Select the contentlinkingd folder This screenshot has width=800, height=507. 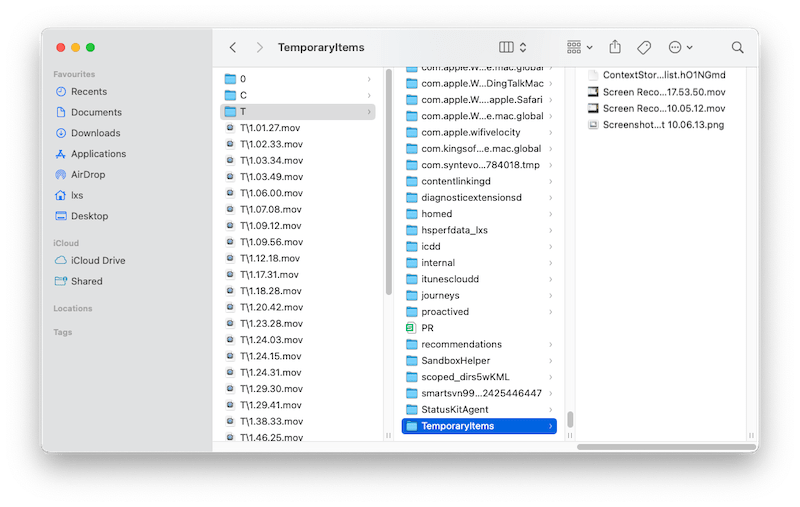point(479,182)
